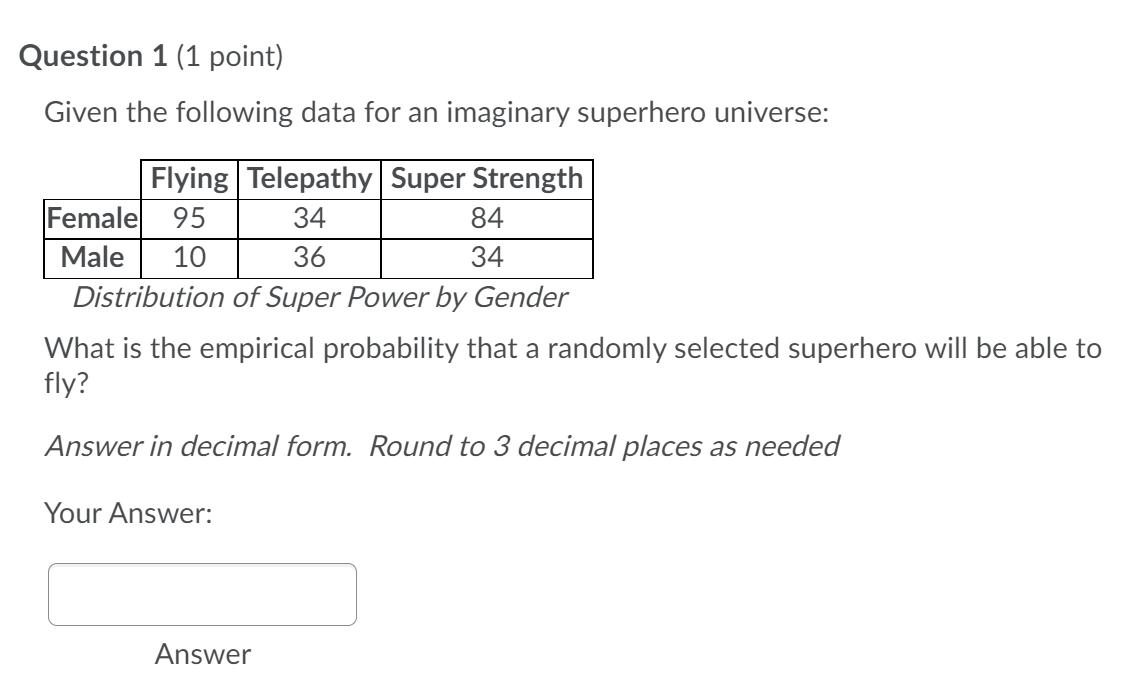The width and height of the screenshot is (1147, 691).
Task: Click the Flying column header
Action: (189, 177)
